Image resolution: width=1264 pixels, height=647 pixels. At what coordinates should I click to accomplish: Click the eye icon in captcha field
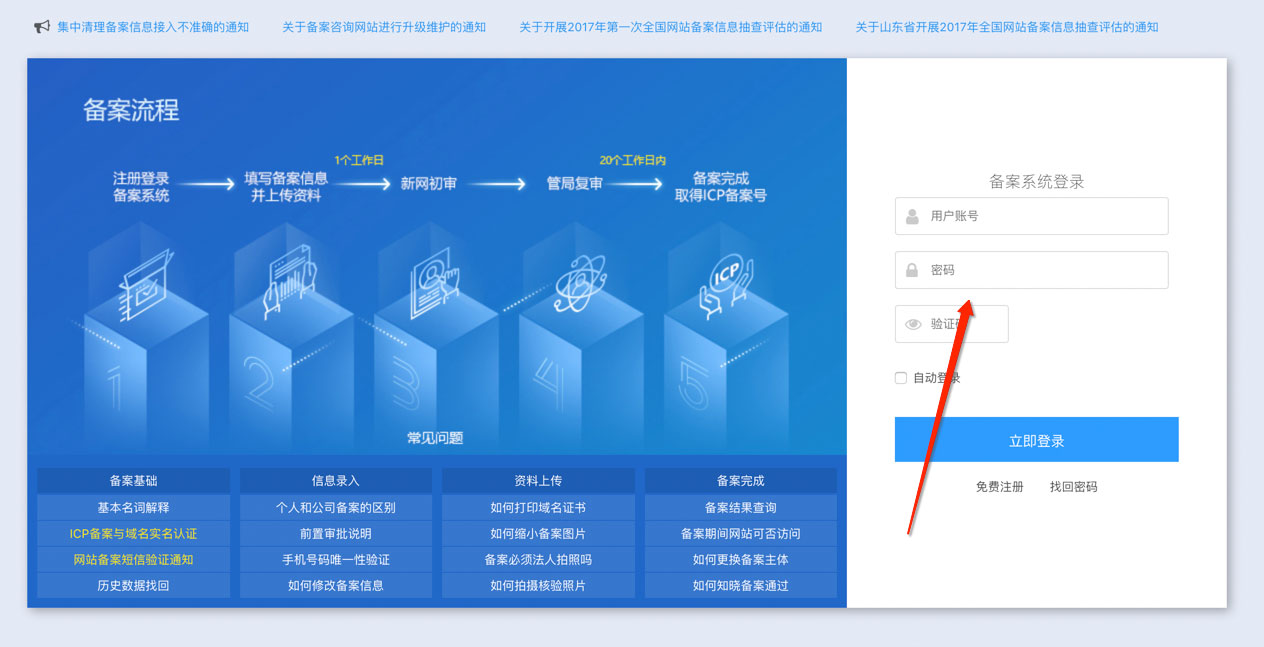(913, 324)
